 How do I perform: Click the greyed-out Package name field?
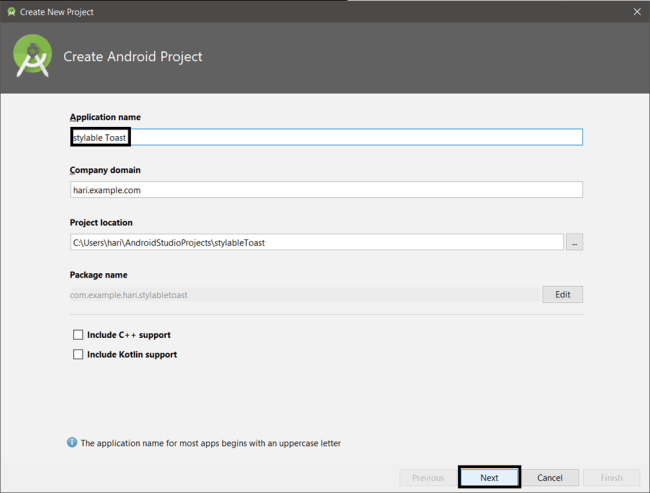click(304, 295)
